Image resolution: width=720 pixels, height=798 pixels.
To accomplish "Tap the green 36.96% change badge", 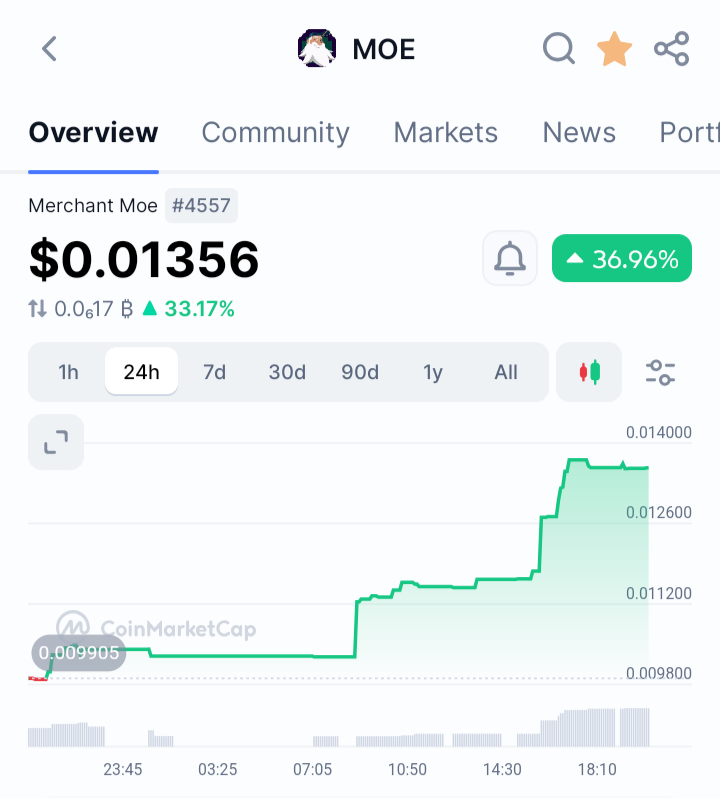I will 622,258.
